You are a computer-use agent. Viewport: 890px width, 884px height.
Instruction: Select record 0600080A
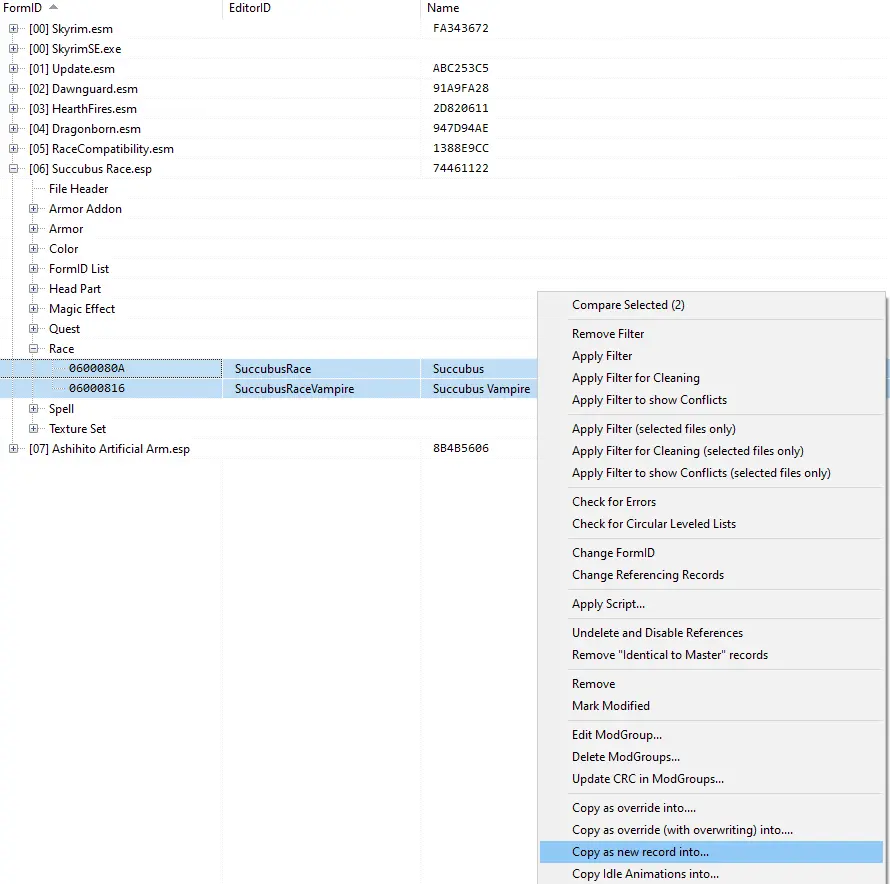coord(96,368)
